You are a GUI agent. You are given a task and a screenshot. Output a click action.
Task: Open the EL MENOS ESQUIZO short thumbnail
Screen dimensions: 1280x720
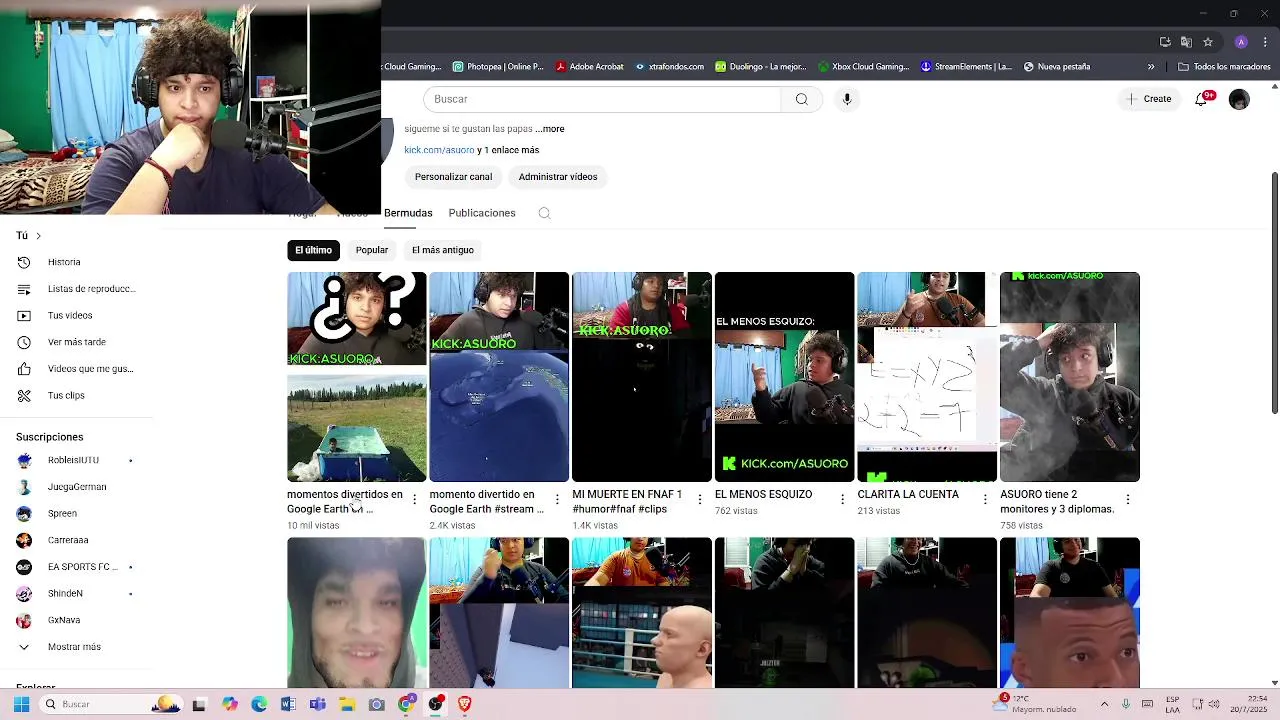tap(785, 377)
